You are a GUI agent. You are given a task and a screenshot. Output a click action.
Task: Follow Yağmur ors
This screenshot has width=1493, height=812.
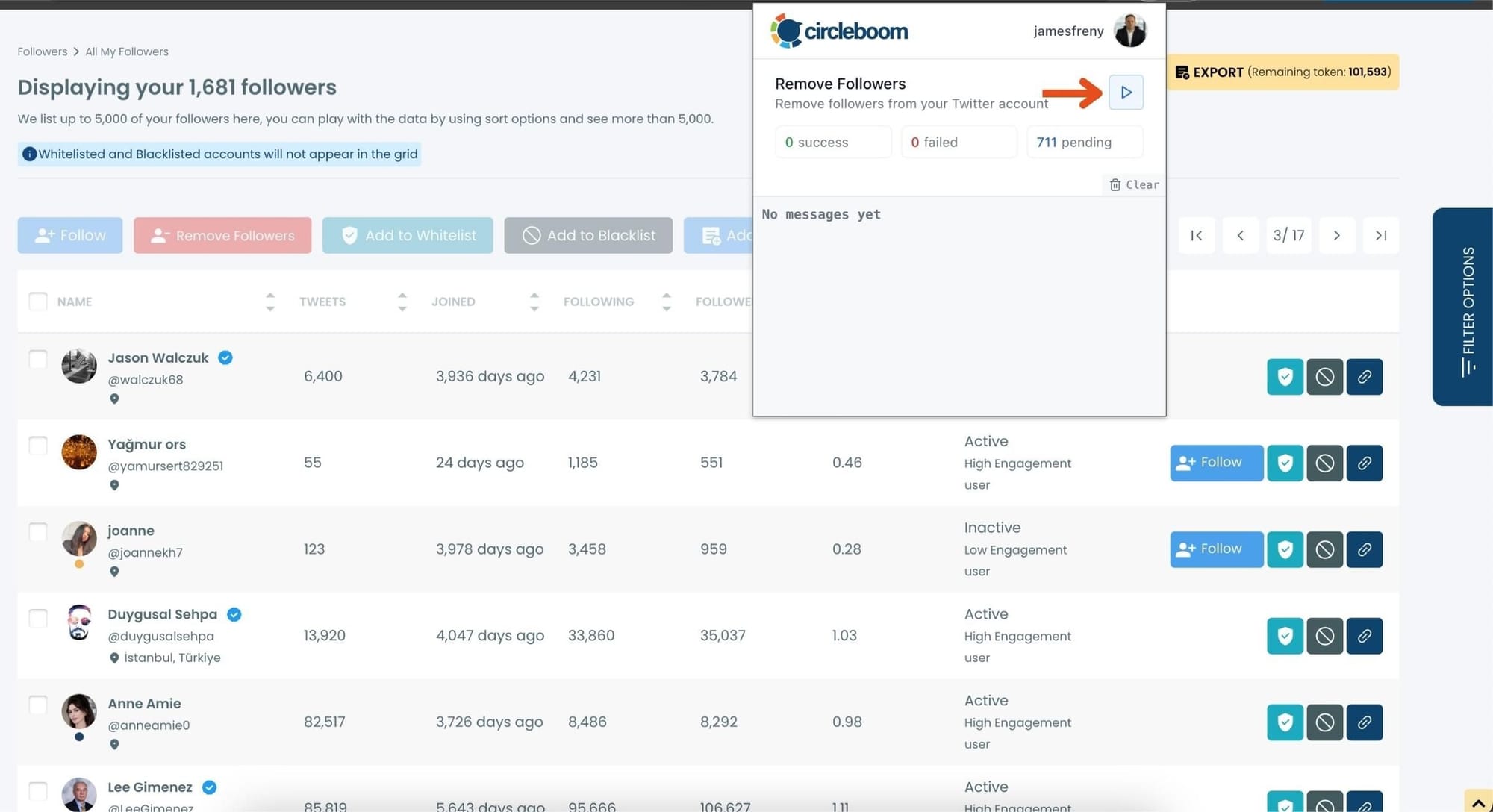[1216, 463]
